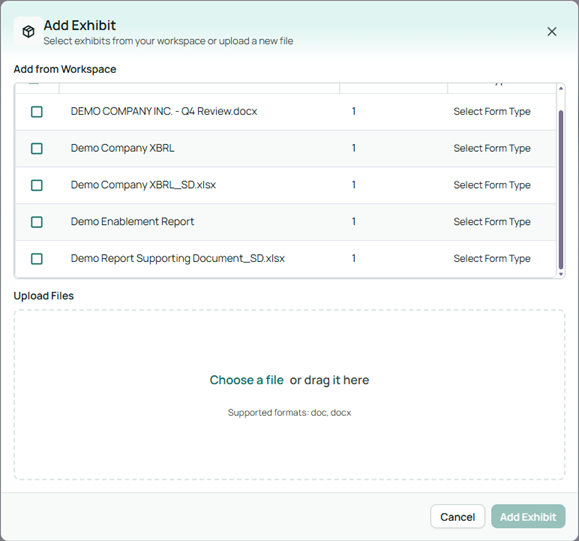The height and width of the screenshot is (541, 579).
Task: Click the scrollbar down arrow
Action: click(561, 274)
